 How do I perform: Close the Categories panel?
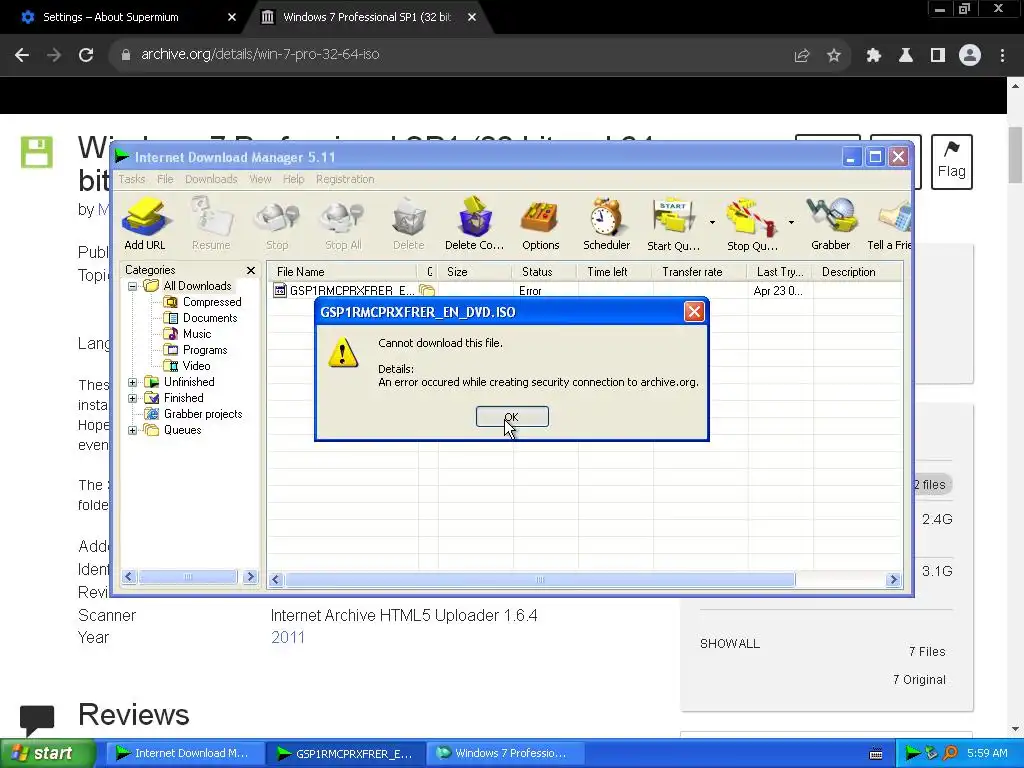coord(251,270)
